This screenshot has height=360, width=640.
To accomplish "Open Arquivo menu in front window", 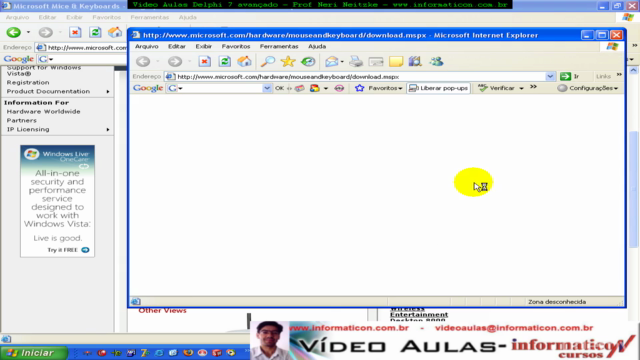I will (147, 47).
